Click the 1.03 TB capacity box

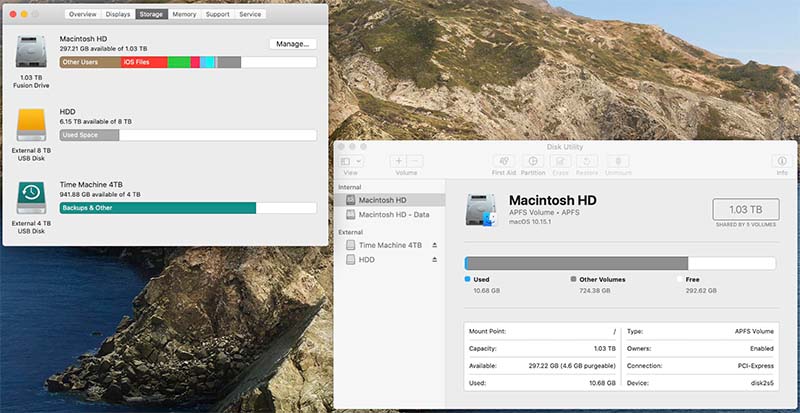(746, 209)
